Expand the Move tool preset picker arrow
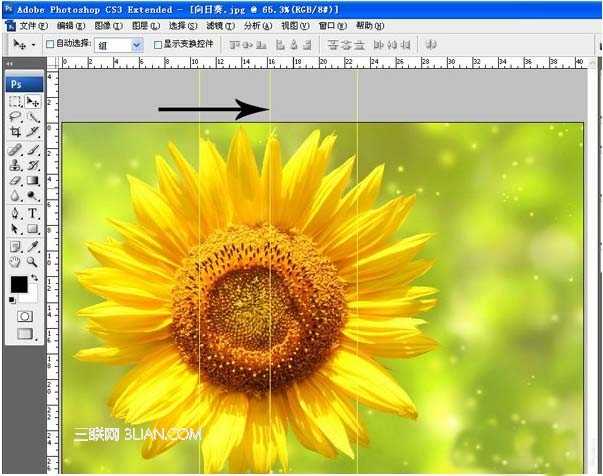The image size is (603, 476). [x=34, y=45]
